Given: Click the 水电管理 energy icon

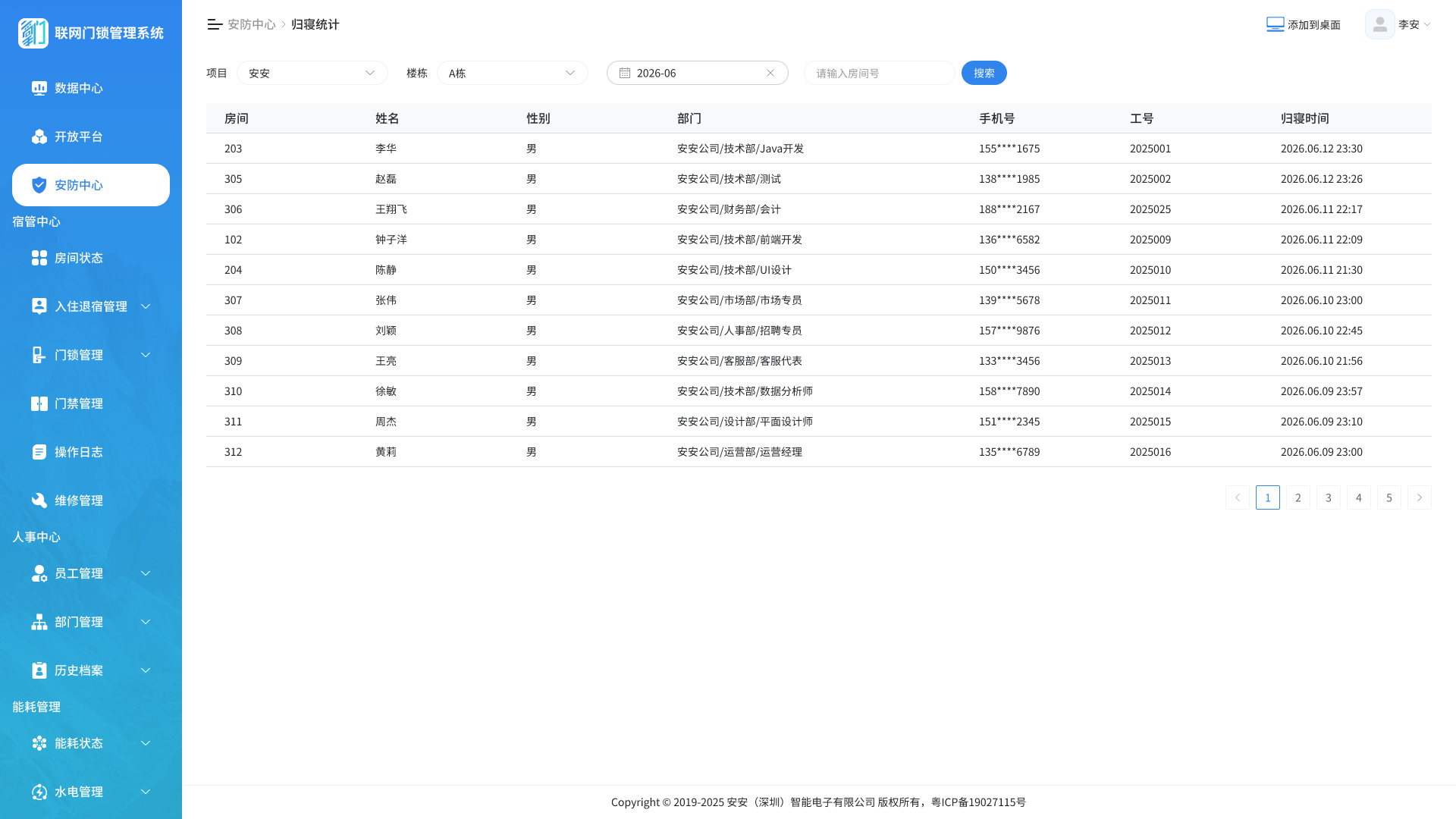Looking at the screenshot, I should pyautogui.click(x=39, y=792).
